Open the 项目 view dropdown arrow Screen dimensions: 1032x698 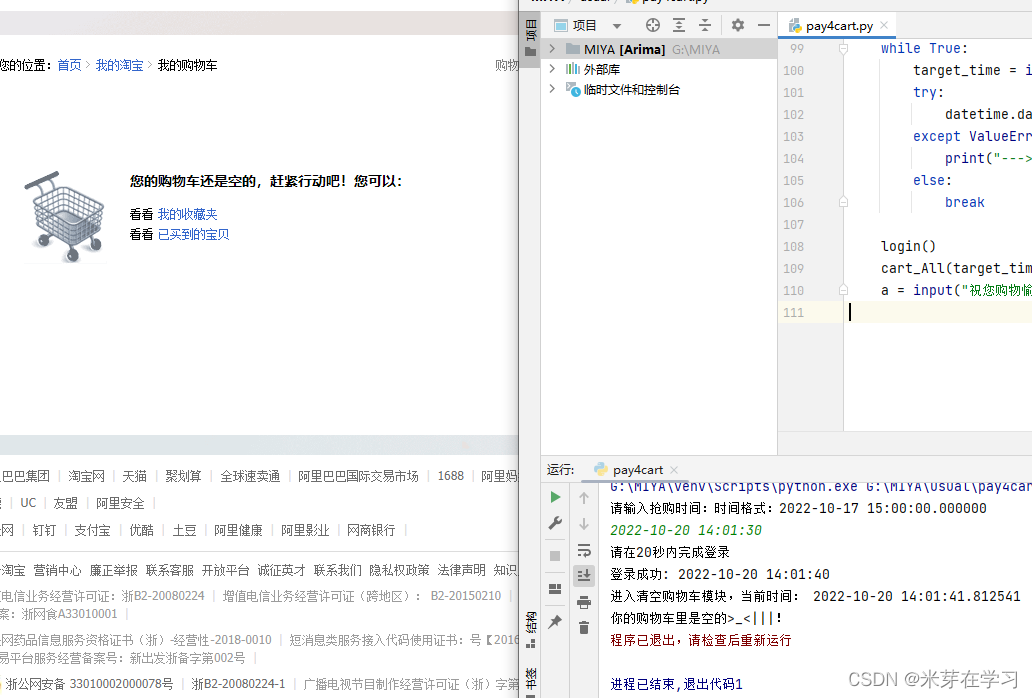[x=617, y=26]
